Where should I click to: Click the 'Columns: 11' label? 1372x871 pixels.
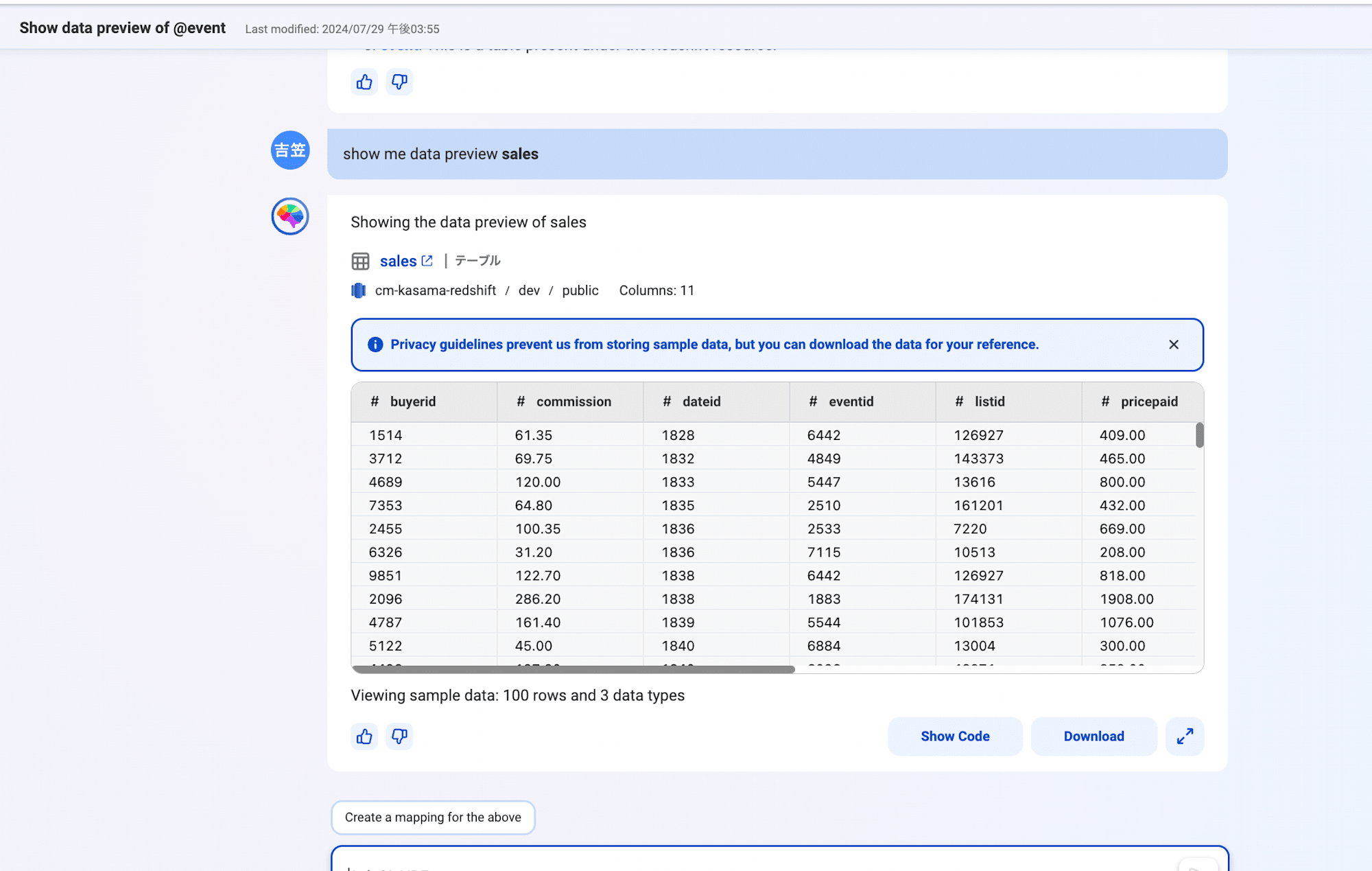coord(657,290)
